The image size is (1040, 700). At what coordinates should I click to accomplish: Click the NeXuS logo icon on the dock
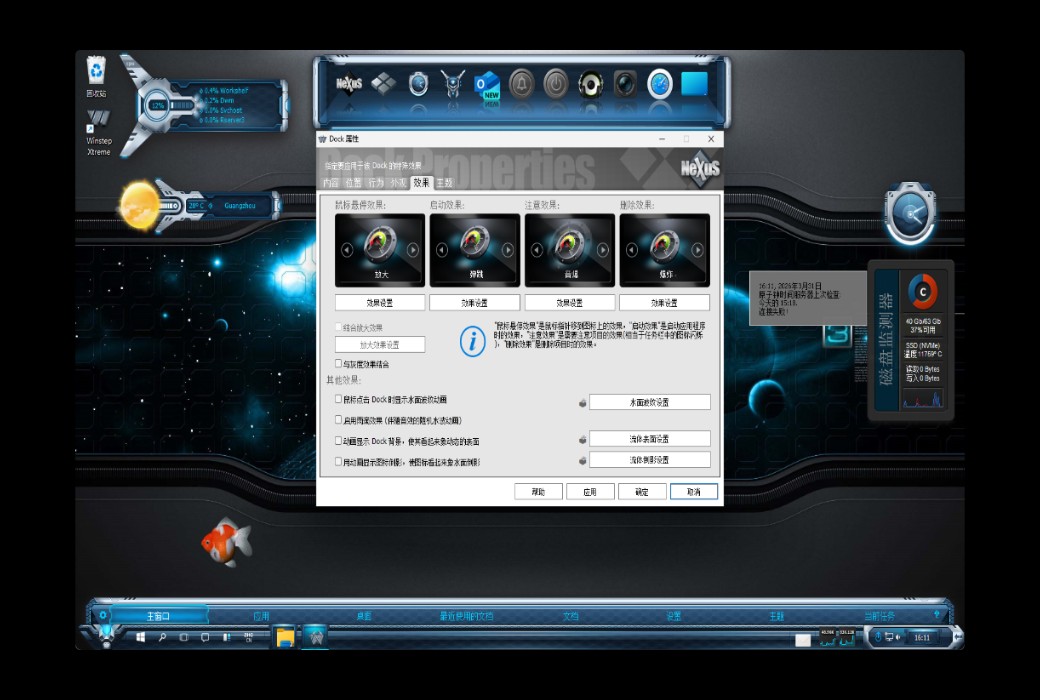click(x=347, y=85)
